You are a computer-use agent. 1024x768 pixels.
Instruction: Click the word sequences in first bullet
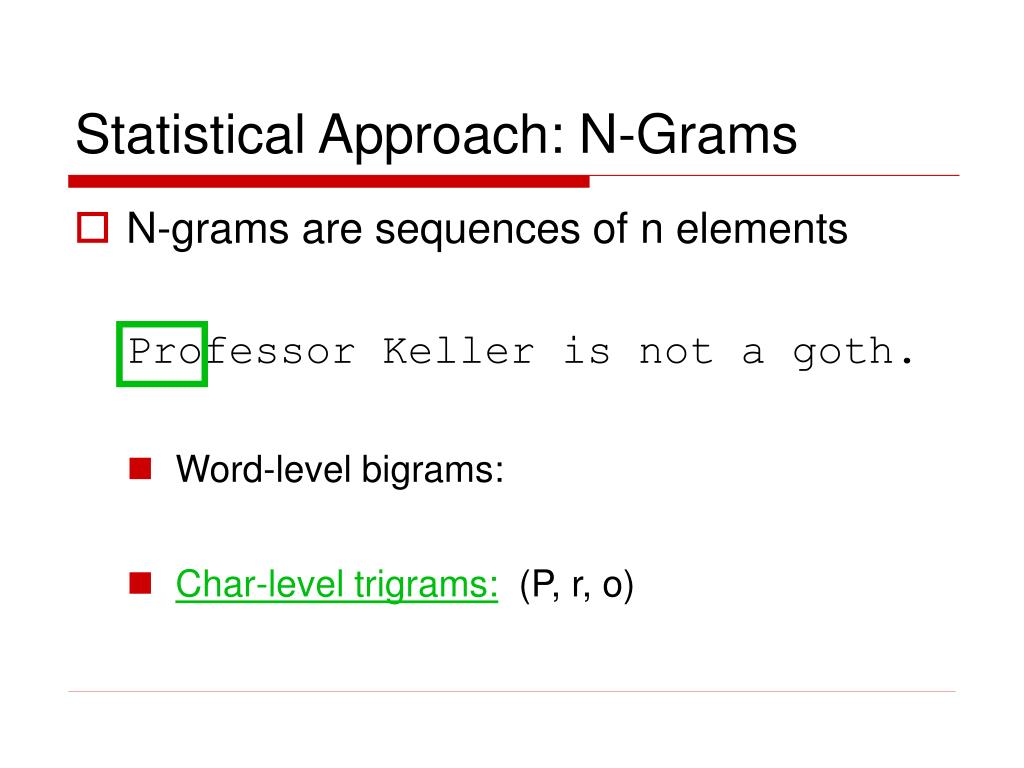click(477, 231)
